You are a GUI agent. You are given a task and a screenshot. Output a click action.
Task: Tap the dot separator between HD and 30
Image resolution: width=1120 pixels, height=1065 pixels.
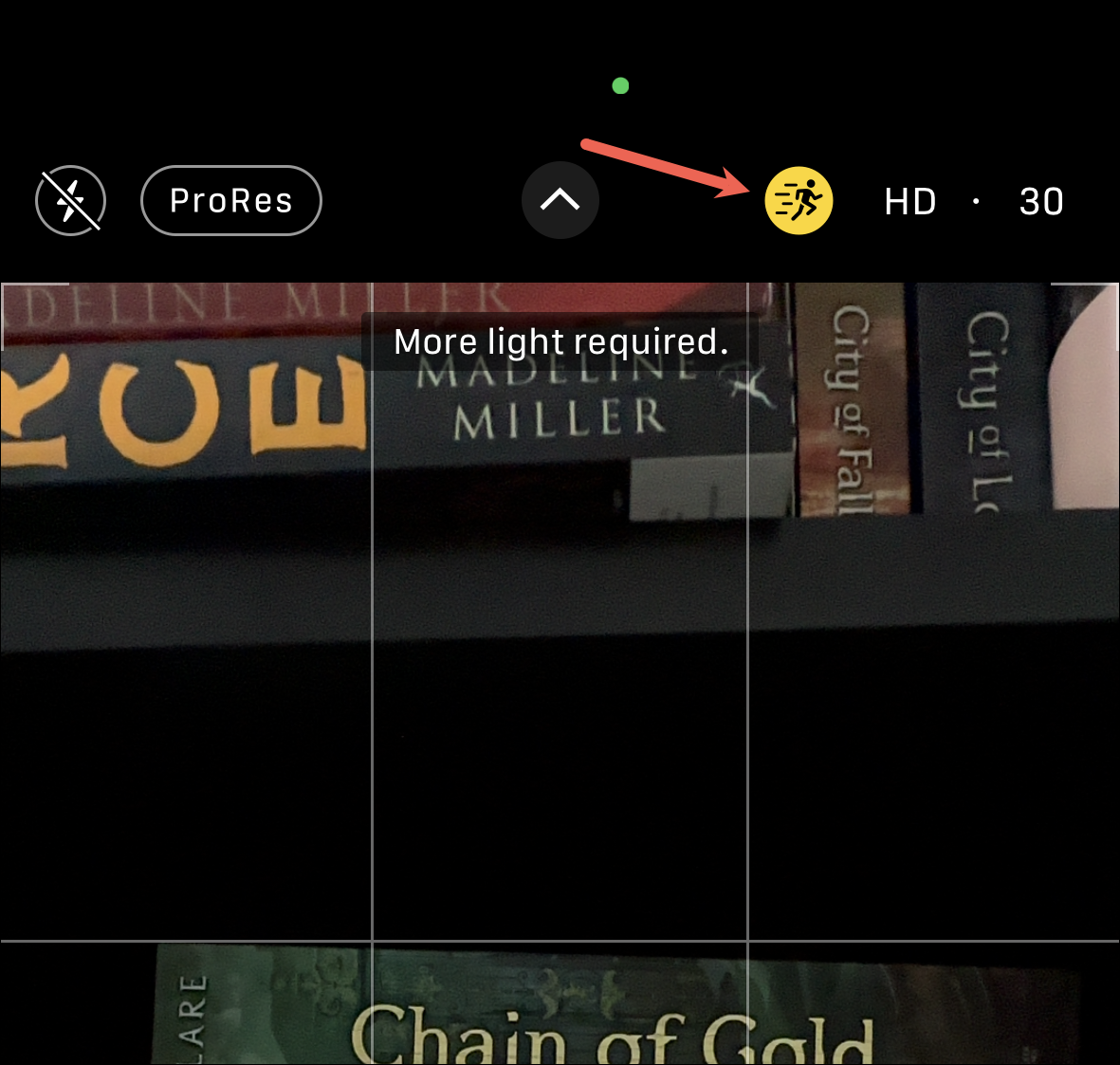click(976, 201)
